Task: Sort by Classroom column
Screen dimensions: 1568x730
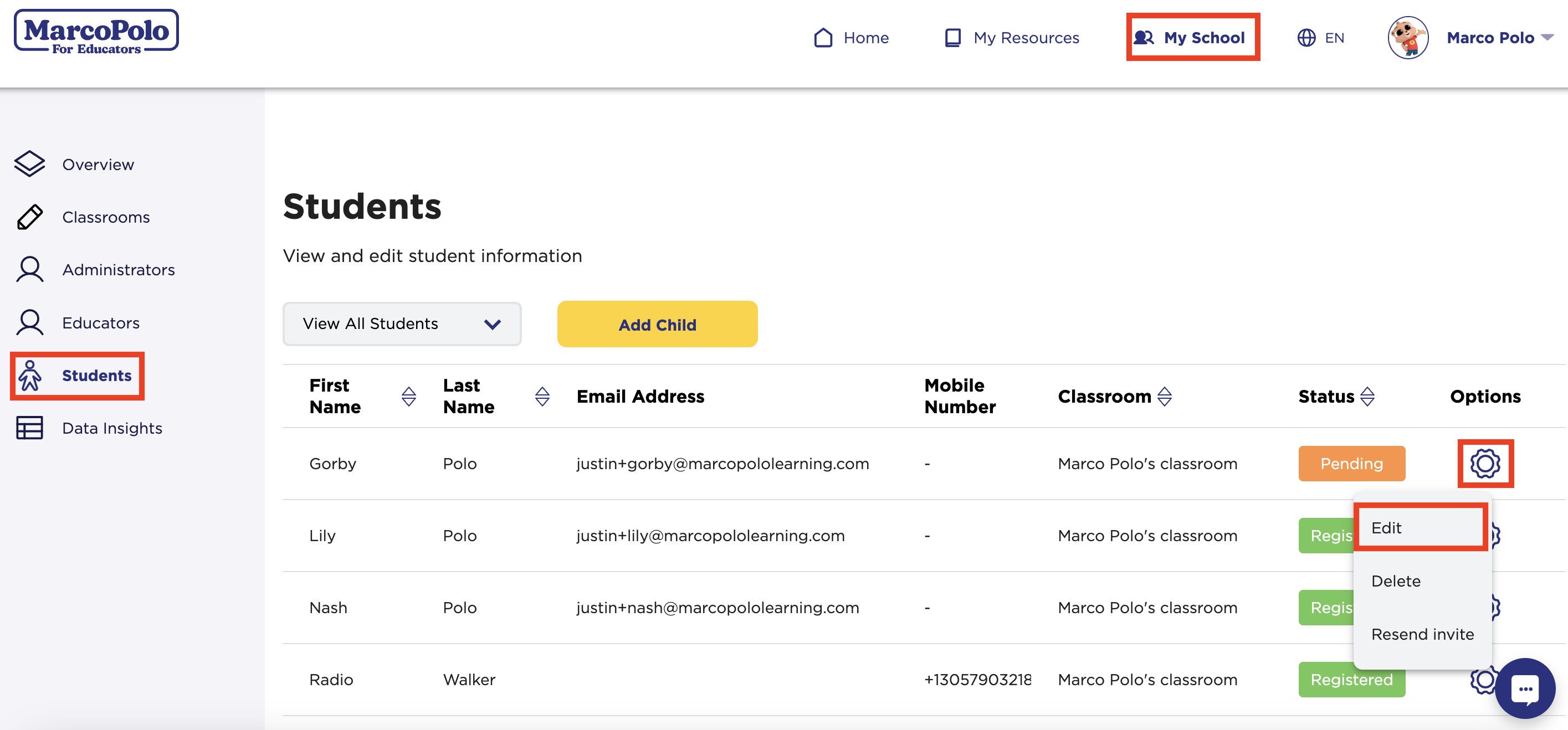Action: [x=1165, y=396]
